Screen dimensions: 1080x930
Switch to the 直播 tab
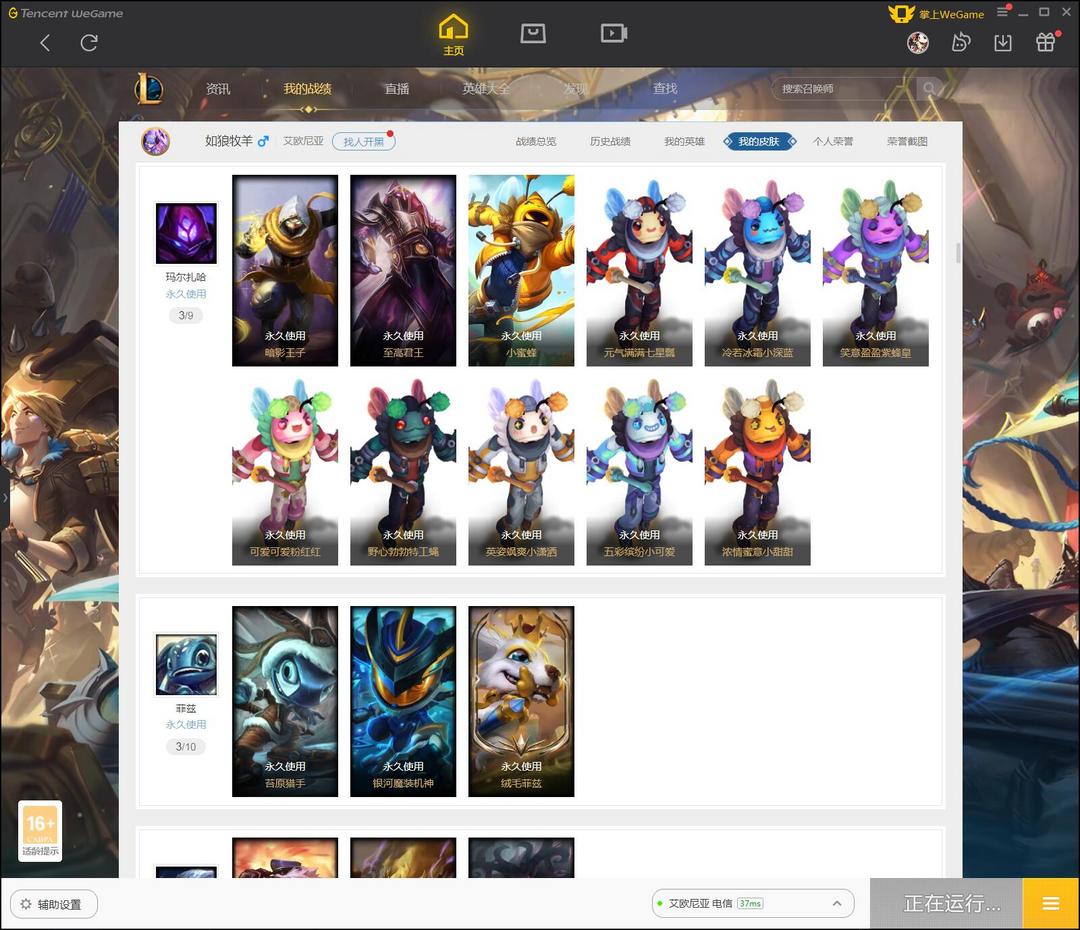397,89
